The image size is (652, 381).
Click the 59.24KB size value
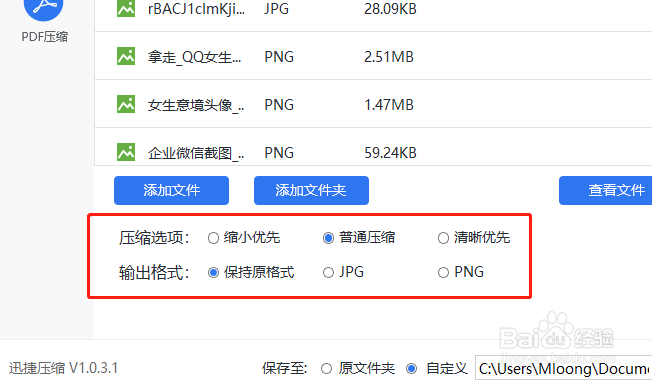390,153
